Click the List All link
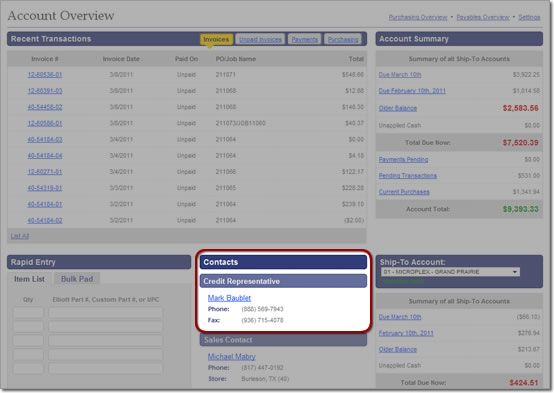The height and width of the screenshot is (393, 554). (x=20, y=236)
